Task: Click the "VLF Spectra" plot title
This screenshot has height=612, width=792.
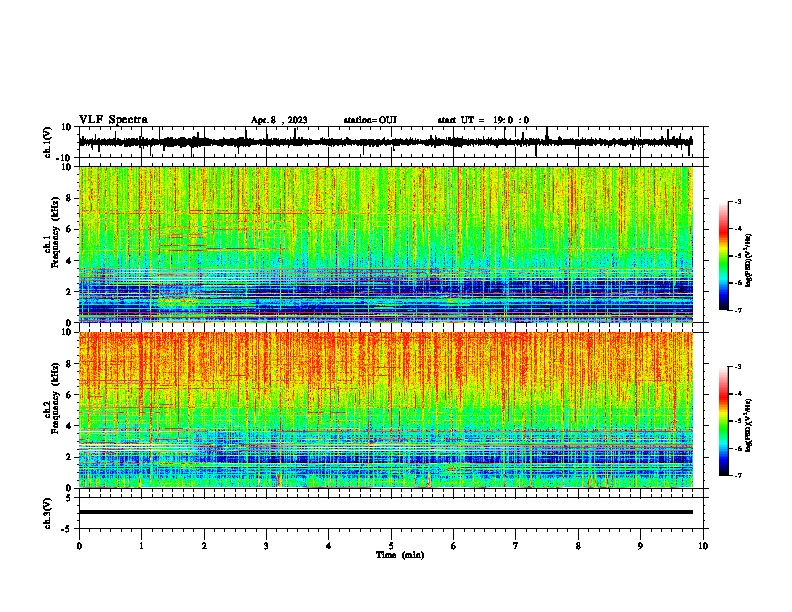Action: coord(113,120)
